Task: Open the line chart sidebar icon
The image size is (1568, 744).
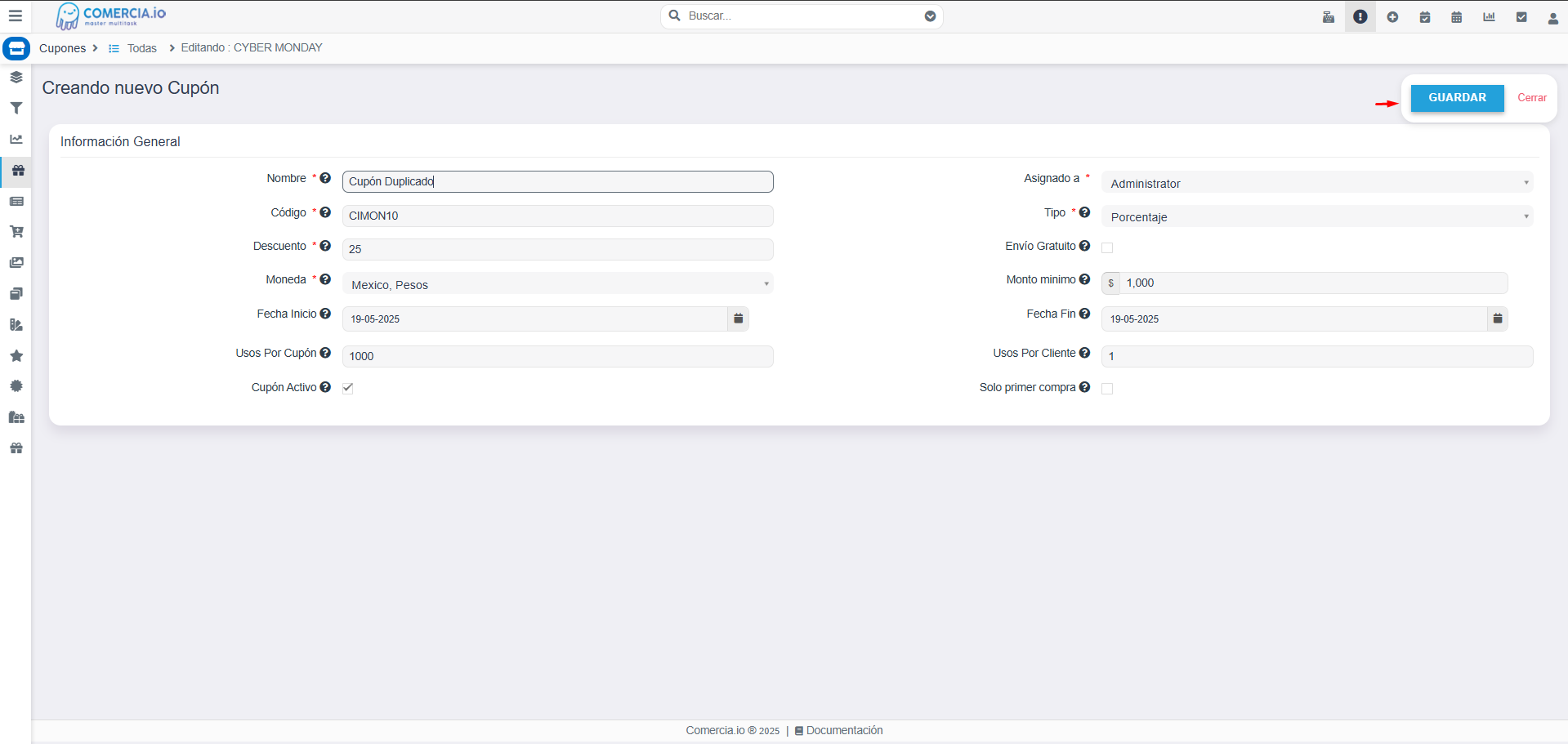Action: pyautogui.click(x=16, y=139)
